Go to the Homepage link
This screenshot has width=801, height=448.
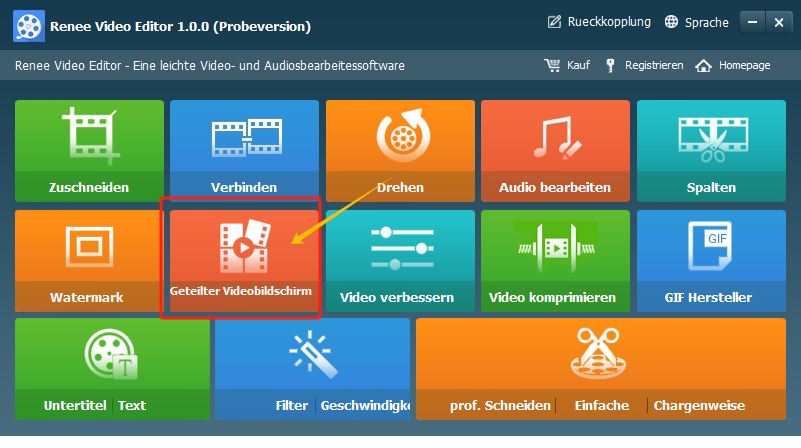point(744,65)
